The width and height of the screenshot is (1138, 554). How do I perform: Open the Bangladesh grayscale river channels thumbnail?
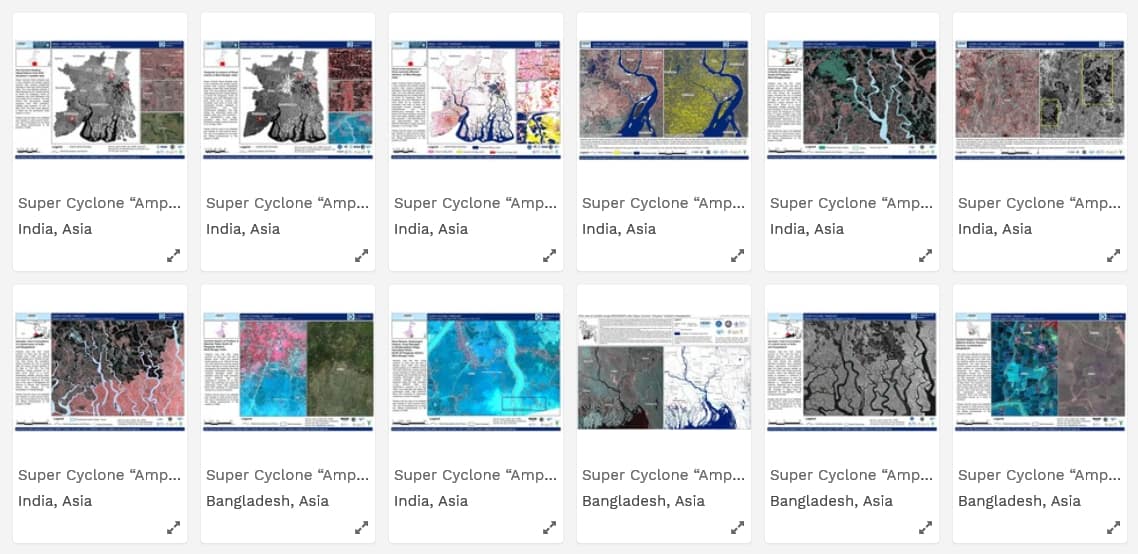tap(852, 372)
